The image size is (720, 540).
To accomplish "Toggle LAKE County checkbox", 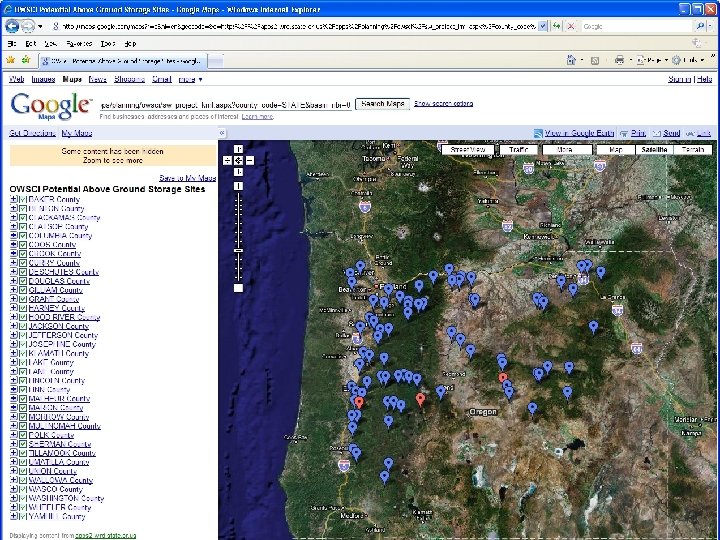I will [x=22, y=362].
